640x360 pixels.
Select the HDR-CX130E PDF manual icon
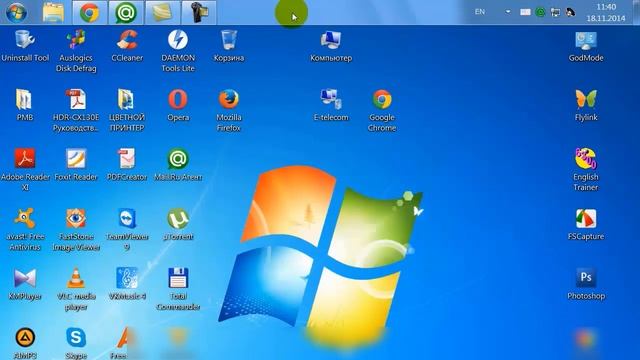pyautogui.click(x=76, y=110)
